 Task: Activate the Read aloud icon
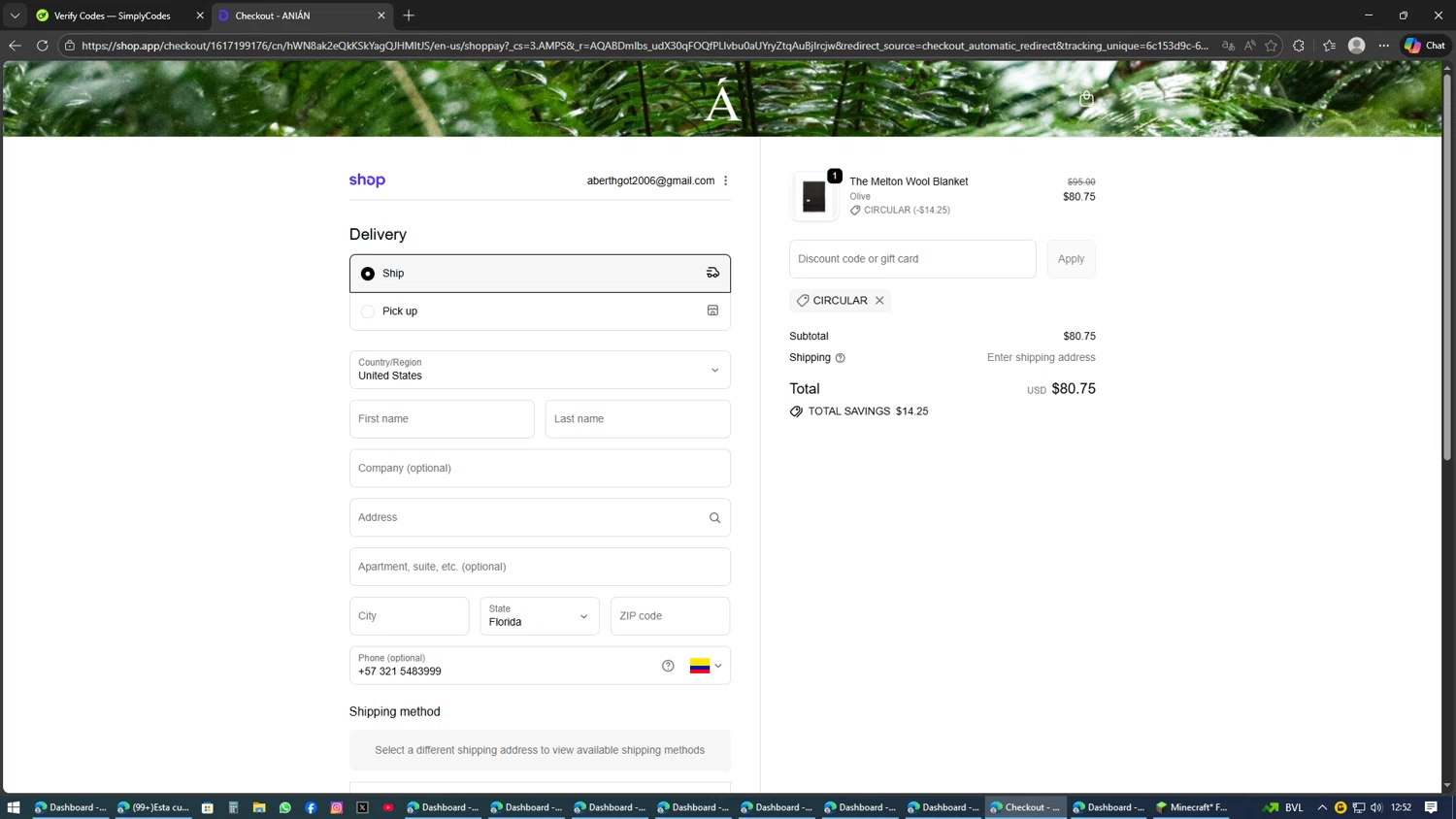[1250, 46]
